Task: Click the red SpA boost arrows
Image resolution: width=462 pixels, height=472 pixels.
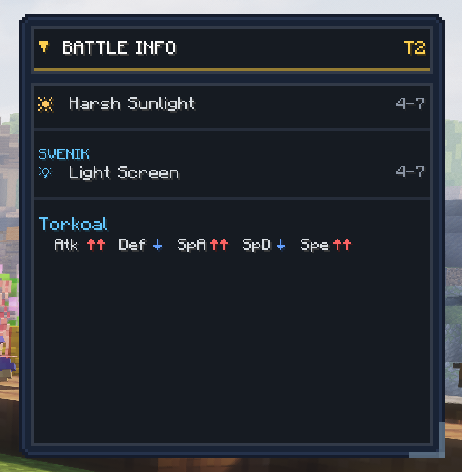Action: point(219,245)
